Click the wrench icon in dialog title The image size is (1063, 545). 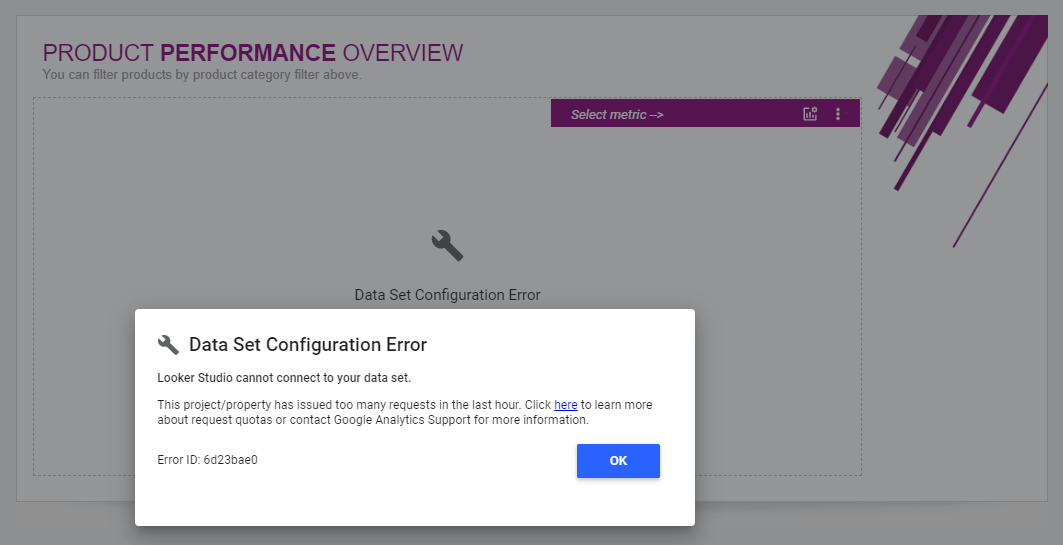tap(168, 344)
